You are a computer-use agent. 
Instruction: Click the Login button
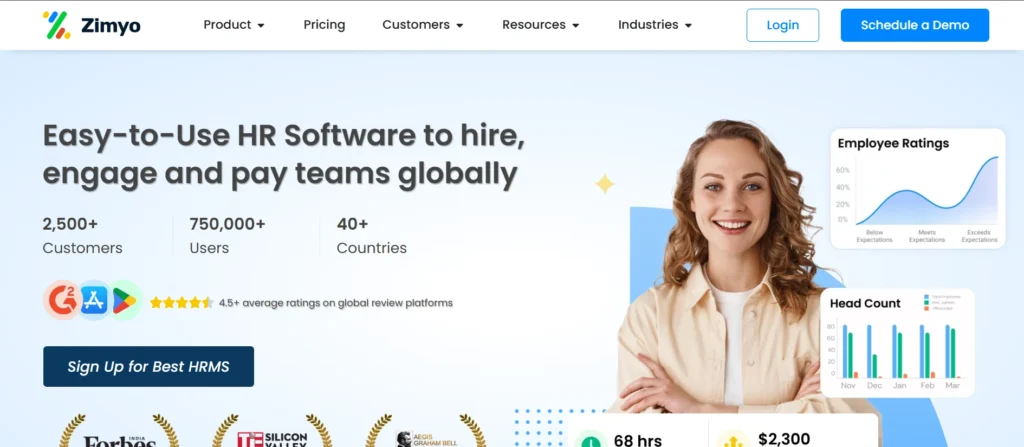782,25
